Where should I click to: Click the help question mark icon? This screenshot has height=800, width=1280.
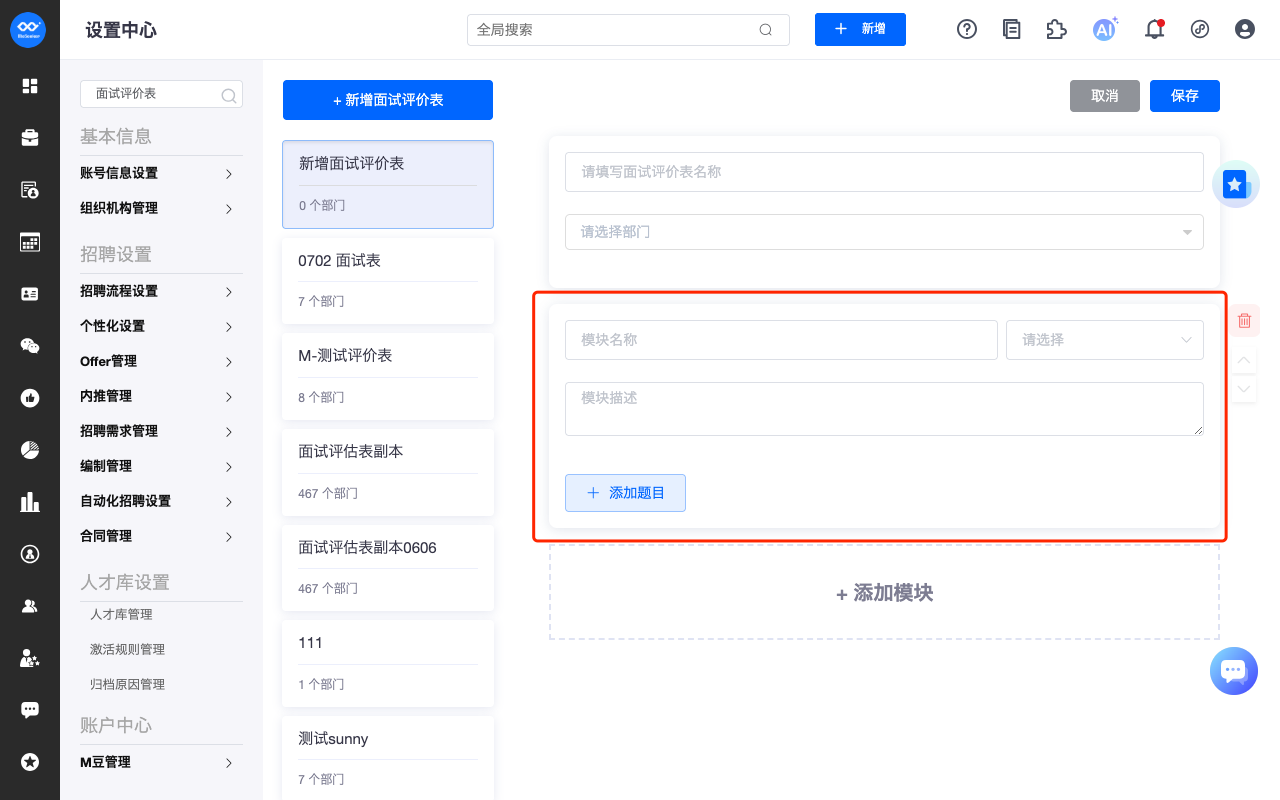[x=967, y=29]
